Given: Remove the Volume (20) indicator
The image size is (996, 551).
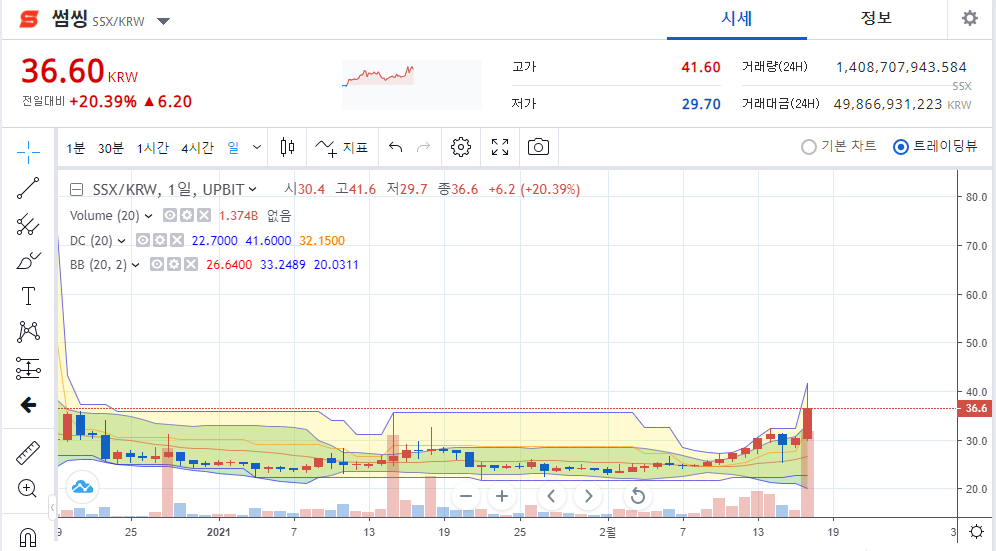Looking at the screenshot, I should click(203, 215).
